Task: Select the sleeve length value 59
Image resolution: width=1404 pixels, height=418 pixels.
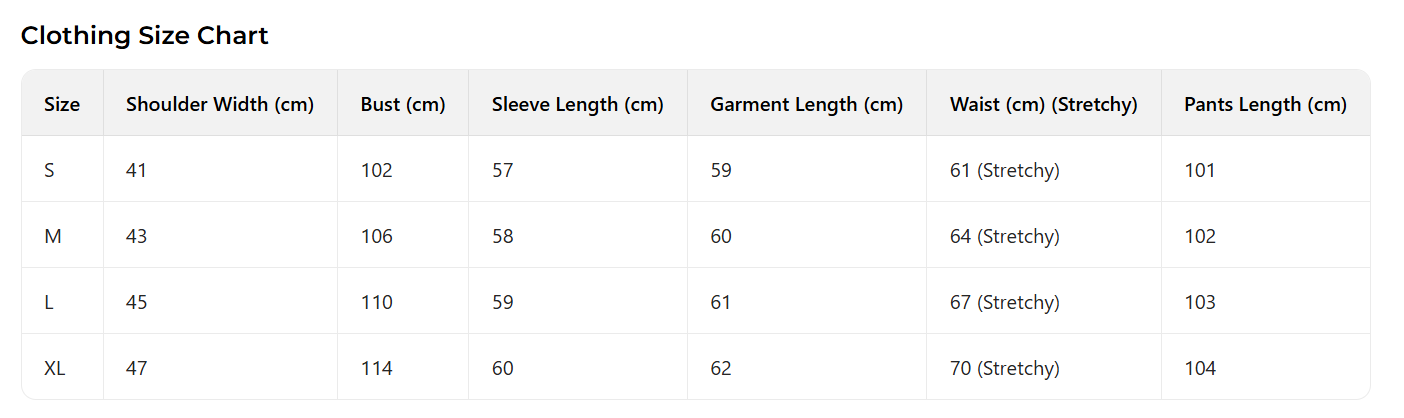Action: coord(503,302)
